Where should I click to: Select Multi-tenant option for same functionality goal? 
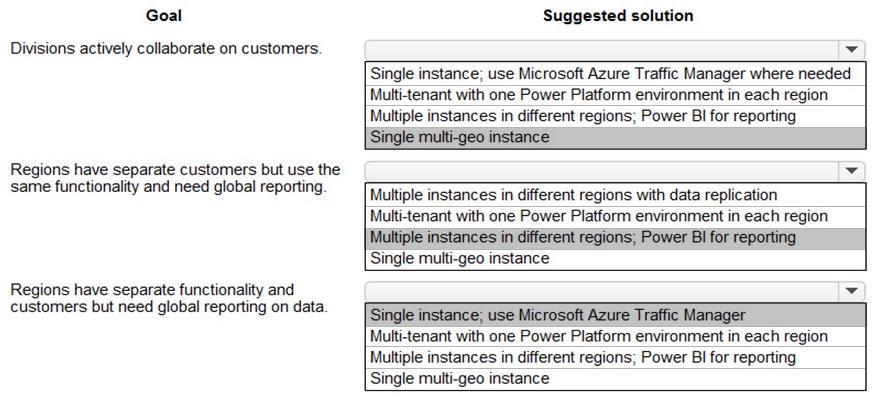(x=599, y=216)
